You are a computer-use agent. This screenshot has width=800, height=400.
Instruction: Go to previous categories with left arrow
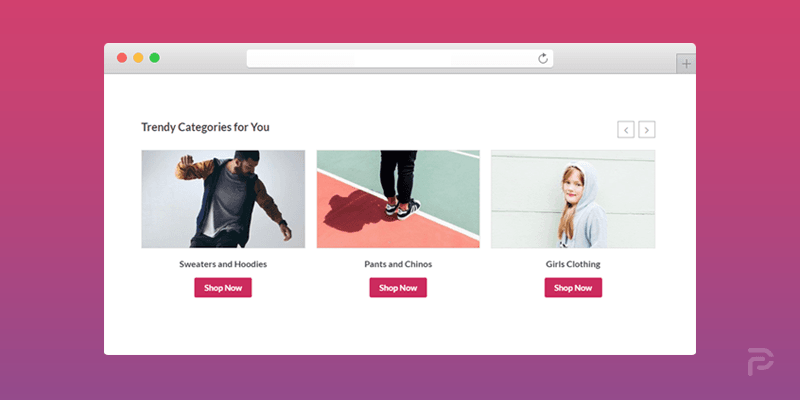(626, 130)
